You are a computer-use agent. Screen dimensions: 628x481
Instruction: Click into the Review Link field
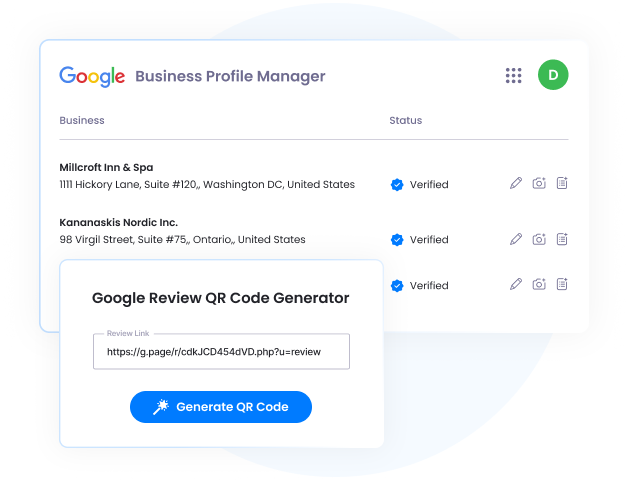point(221,352)
